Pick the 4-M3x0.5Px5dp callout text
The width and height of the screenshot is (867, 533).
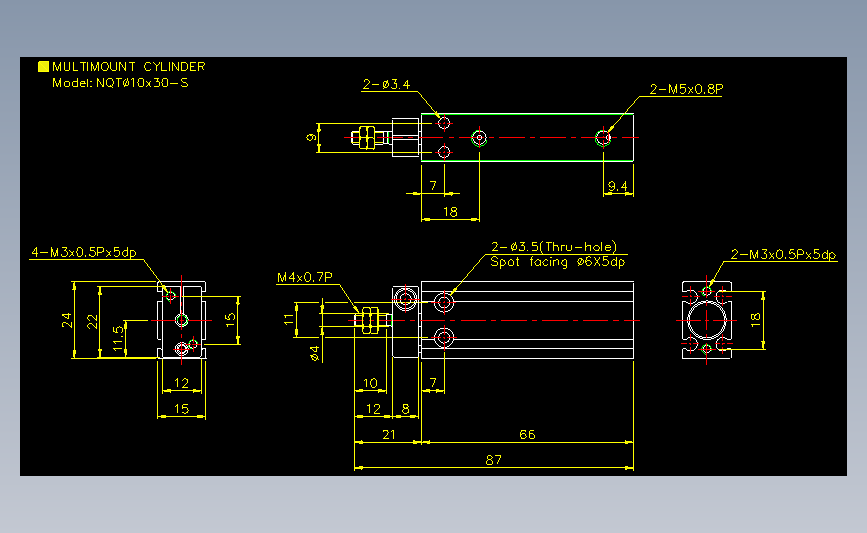pyautogui.click(x=83, y=253)
